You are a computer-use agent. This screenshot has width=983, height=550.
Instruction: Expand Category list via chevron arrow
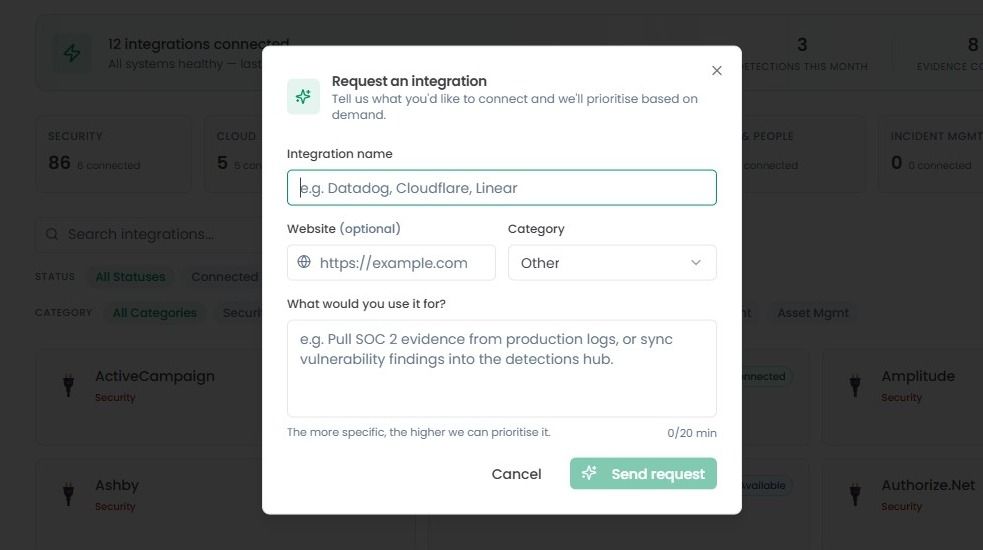coord(696,263)
